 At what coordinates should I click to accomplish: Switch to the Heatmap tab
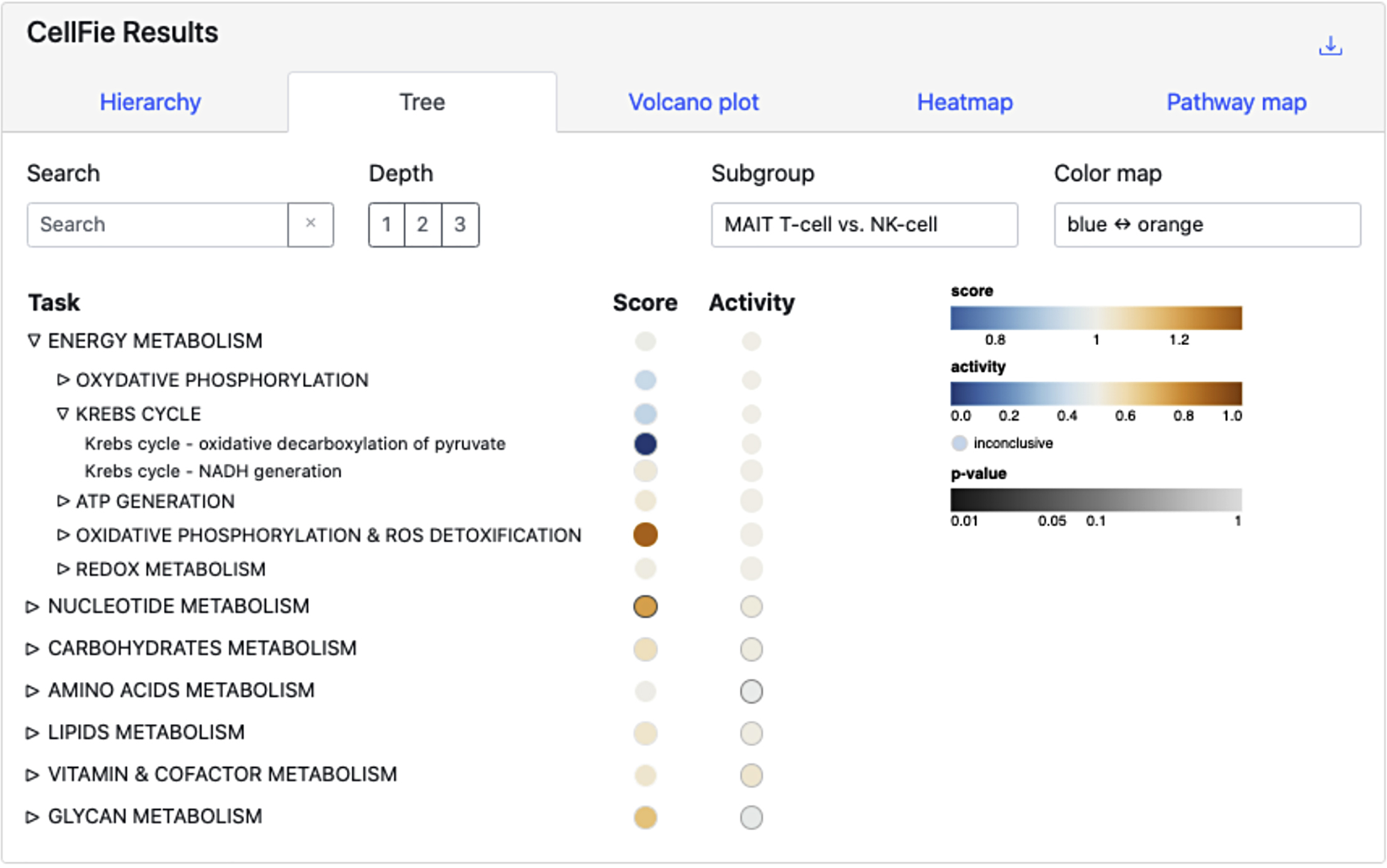[964, 102]
